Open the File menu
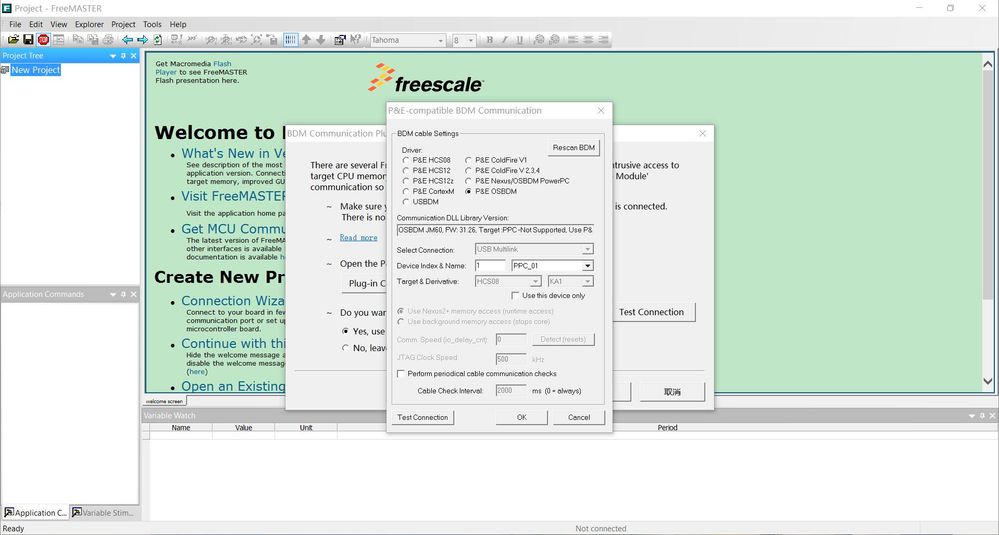 (15, 24)
